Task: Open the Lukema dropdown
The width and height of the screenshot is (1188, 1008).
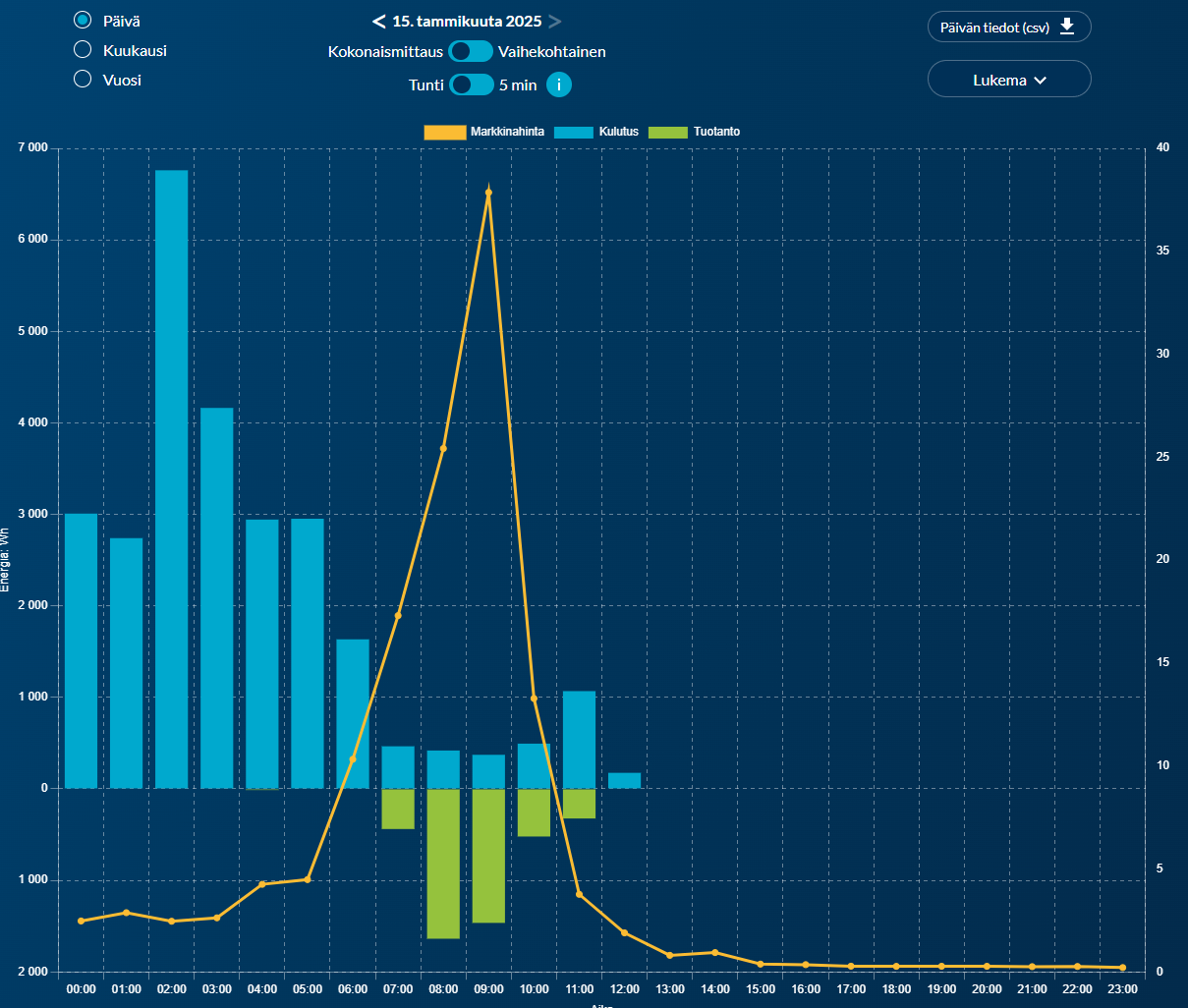Action: [1009, 80]
